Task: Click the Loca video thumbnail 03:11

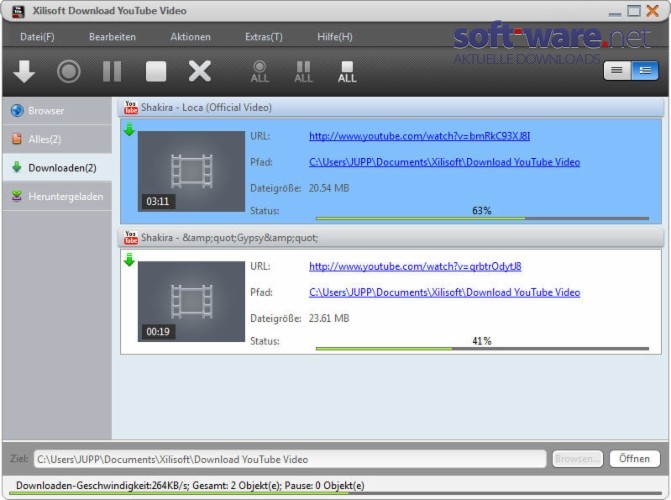Action: (191, 171)
